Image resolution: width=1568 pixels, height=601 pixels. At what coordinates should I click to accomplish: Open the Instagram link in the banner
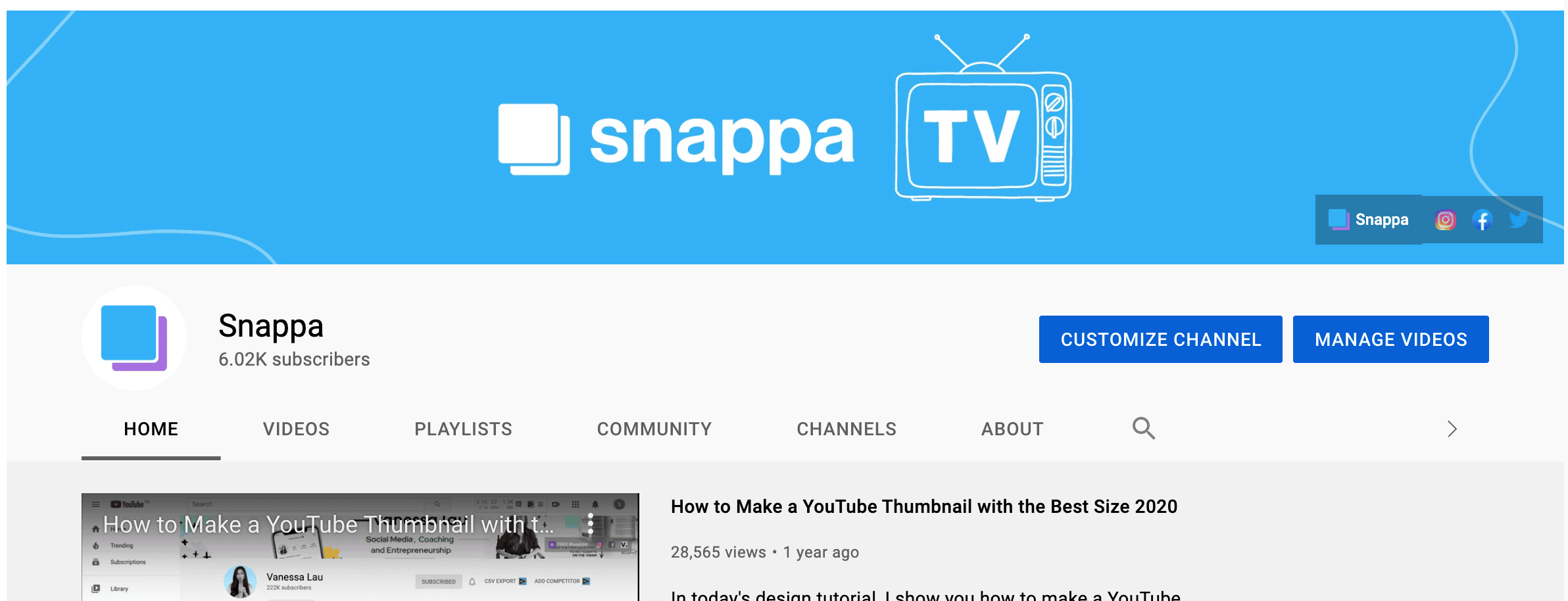tap(1445, 220)
